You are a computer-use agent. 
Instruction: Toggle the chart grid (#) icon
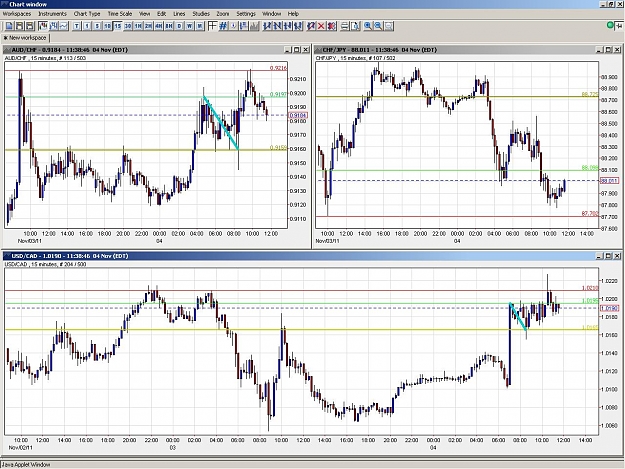point(223,26)
